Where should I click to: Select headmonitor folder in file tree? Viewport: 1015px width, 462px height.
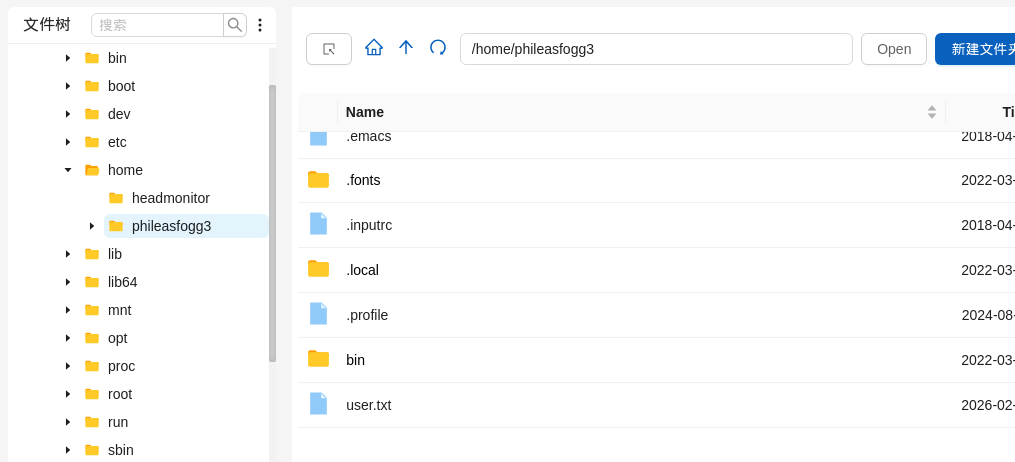click(x=170, y=198)
